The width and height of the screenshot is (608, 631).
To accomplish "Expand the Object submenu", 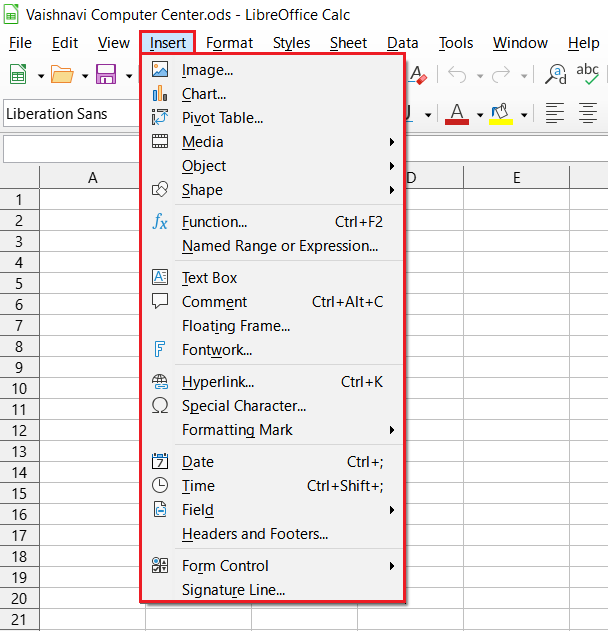I will [272, 166].
